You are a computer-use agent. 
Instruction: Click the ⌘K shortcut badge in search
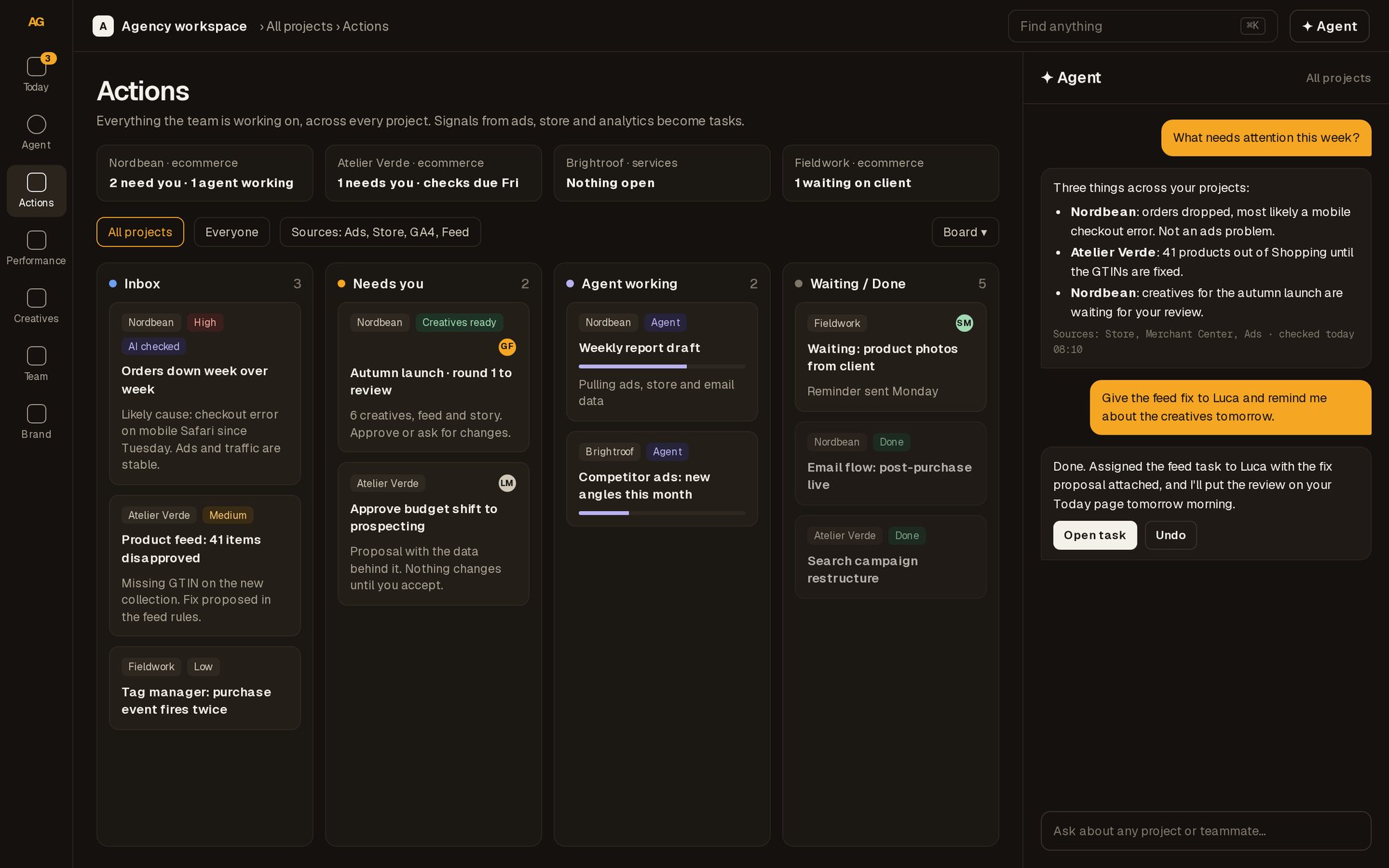[x=1252, y=26]
